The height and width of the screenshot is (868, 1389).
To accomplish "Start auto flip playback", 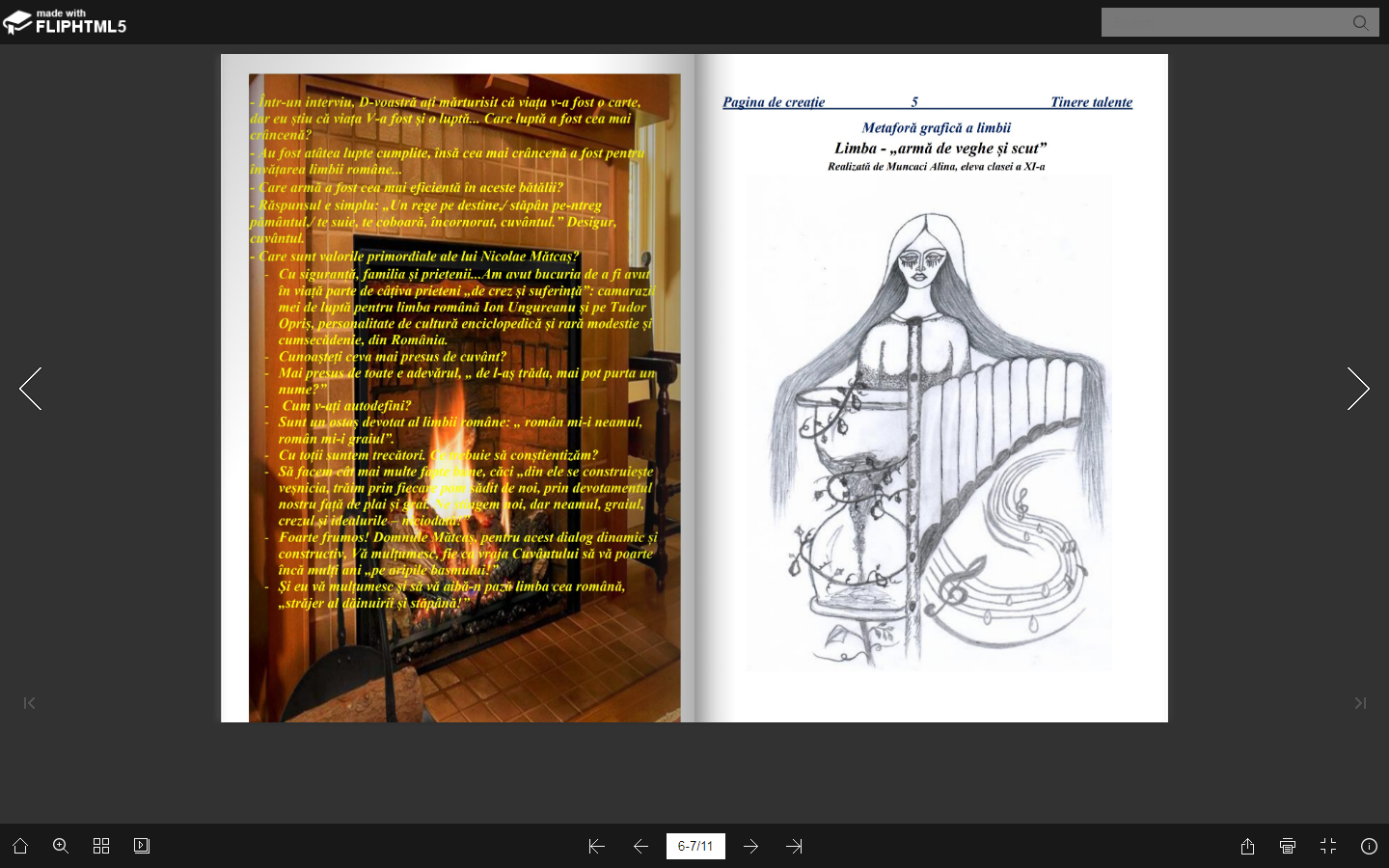I will coord(142,846).
